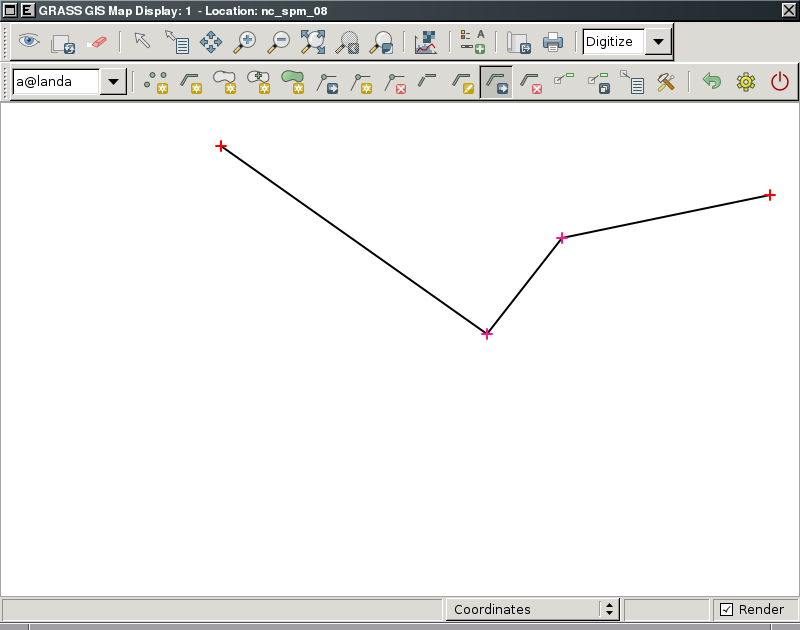Open the Analyze map tool icon

(x=426, y=42)
